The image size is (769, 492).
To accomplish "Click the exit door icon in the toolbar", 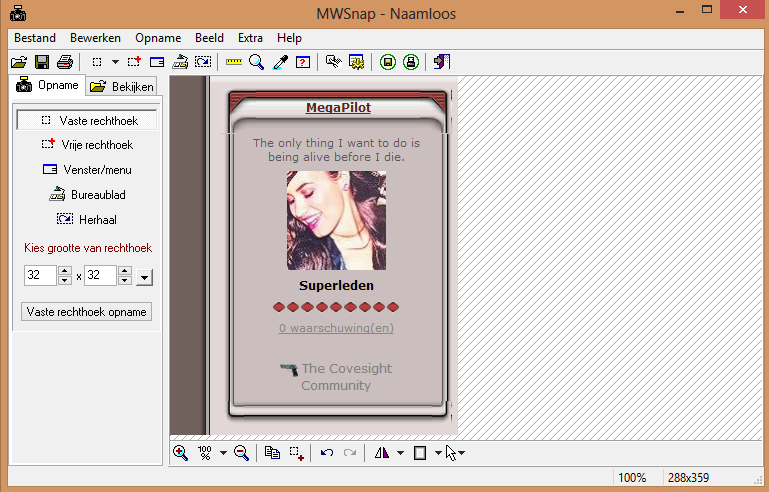I will click(x=442, y=62).
